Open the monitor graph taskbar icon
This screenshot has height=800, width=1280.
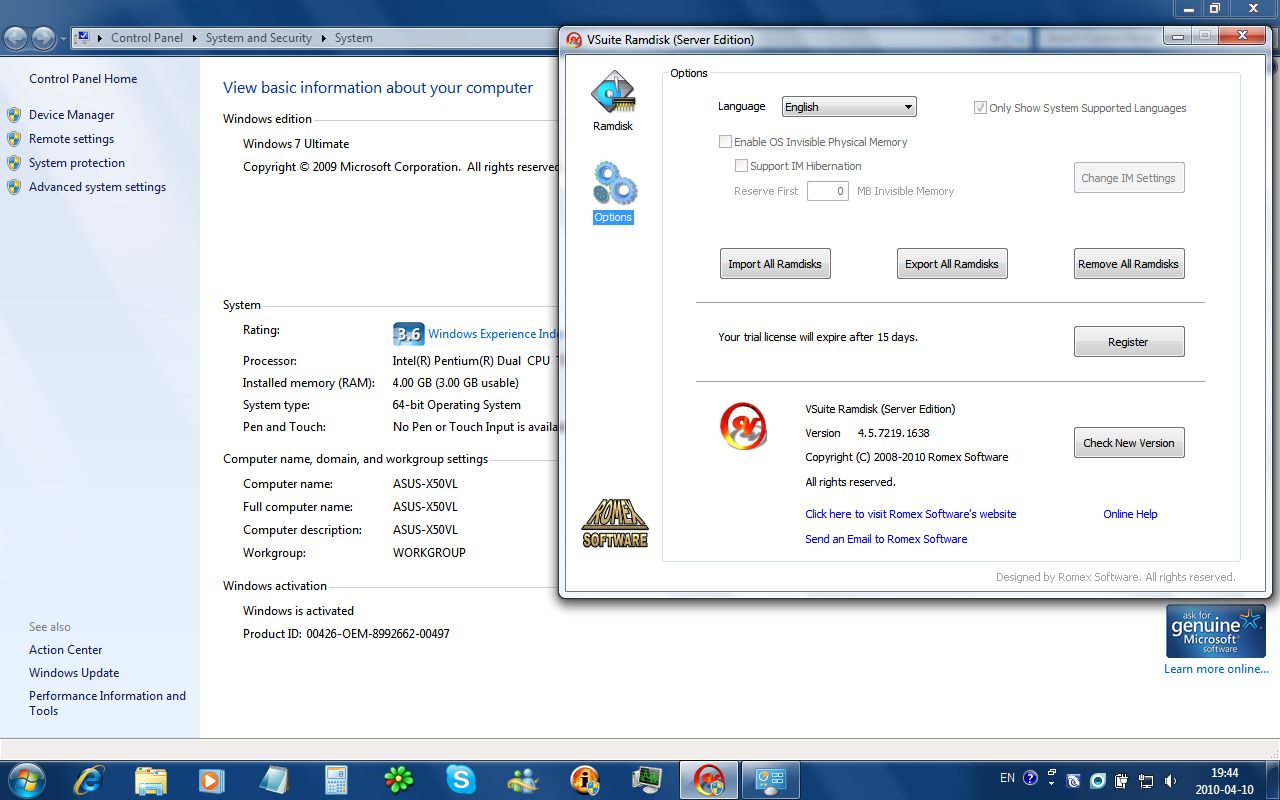(647, 780)
